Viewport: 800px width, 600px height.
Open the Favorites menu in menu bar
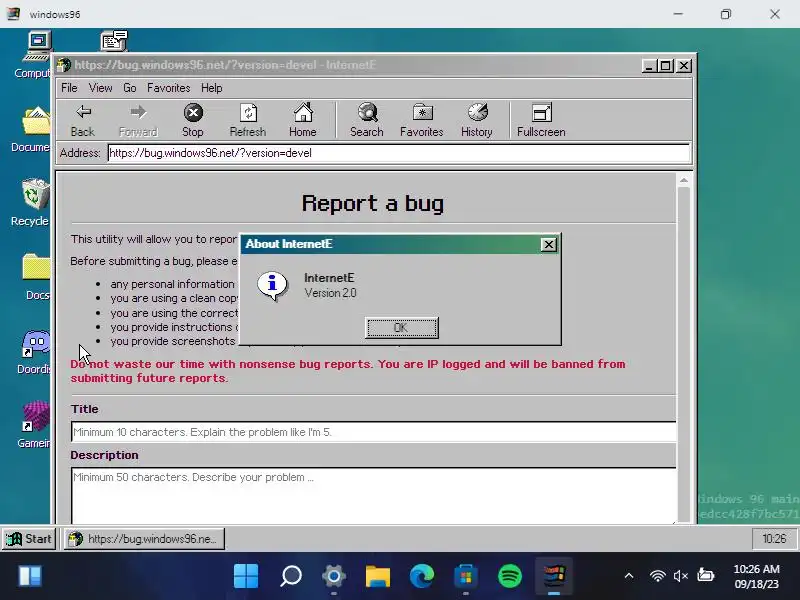click(169, 88)
